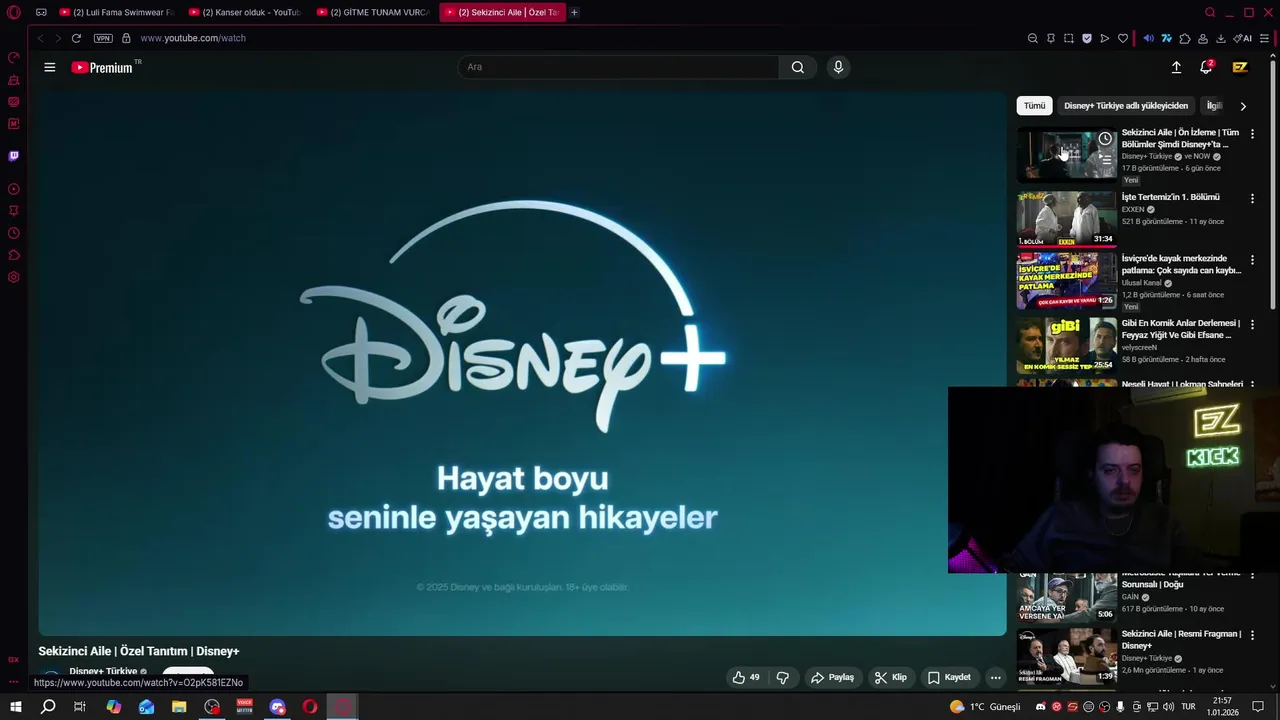This screenshot has width=1280, height=720.
Task: Toggle the ad blocker shield icon
Action: pos(1087,38)
